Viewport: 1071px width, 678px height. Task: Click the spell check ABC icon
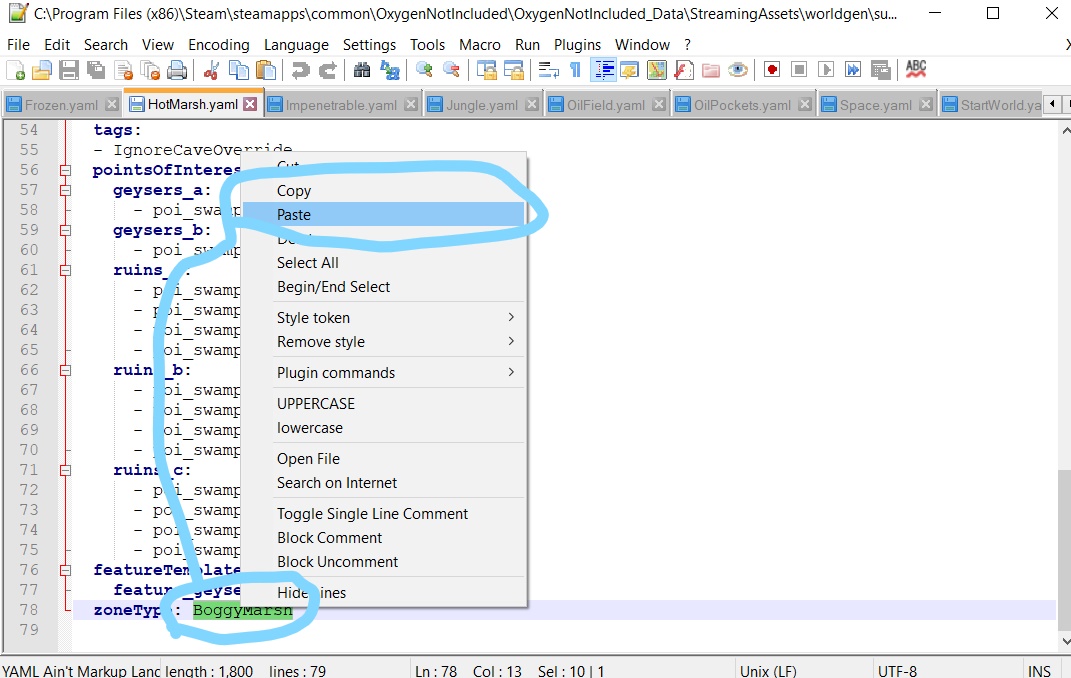pos(915,69)
